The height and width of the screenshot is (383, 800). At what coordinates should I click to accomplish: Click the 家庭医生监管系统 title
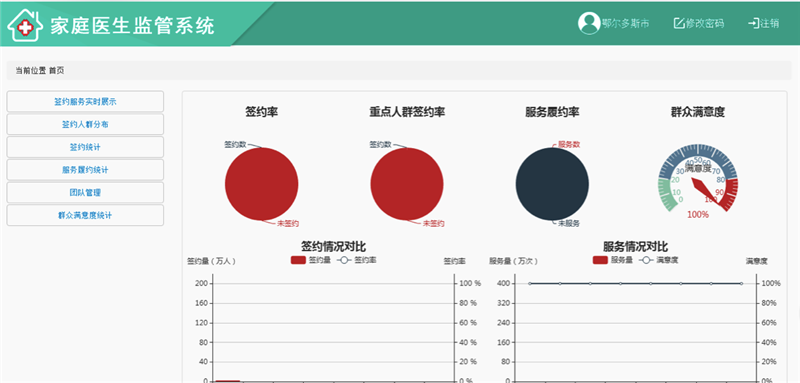132,25
